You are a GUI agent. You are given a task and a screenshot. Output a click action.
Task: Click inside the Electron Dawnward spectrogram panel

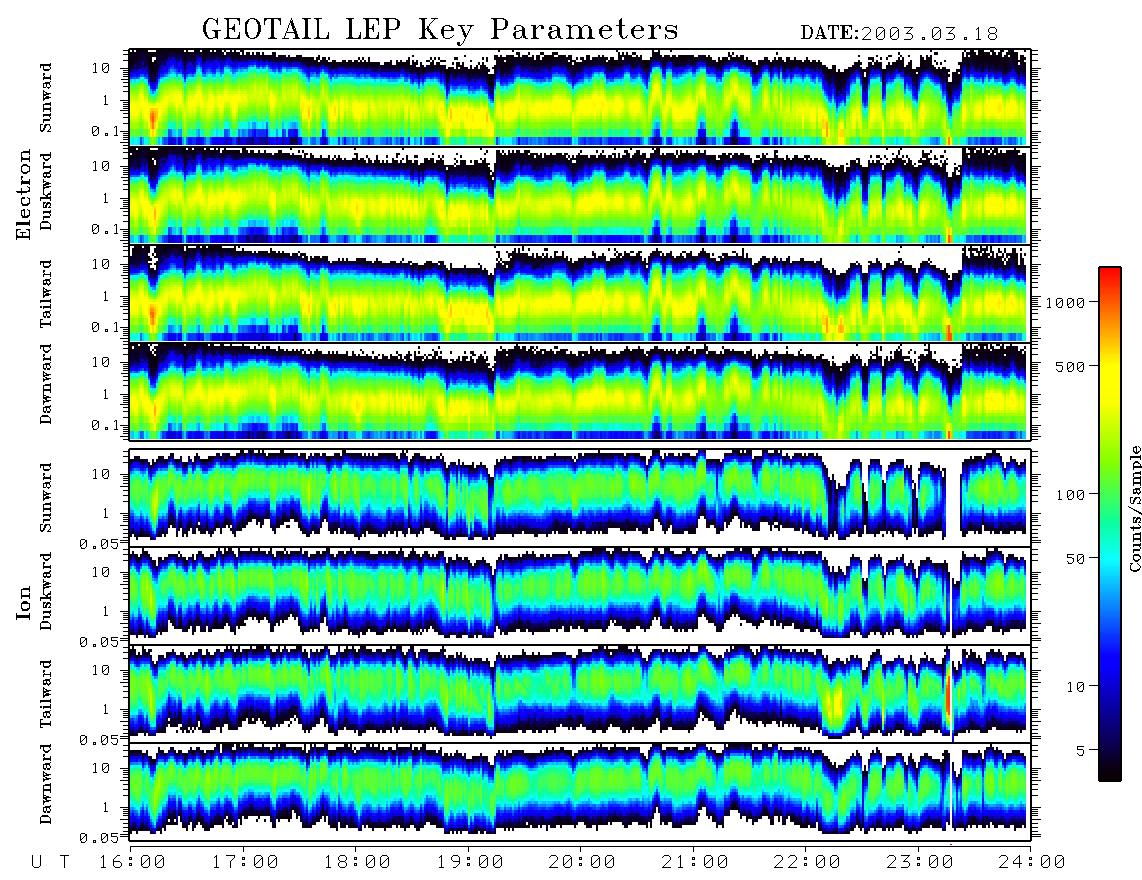(x=580, y=391)
